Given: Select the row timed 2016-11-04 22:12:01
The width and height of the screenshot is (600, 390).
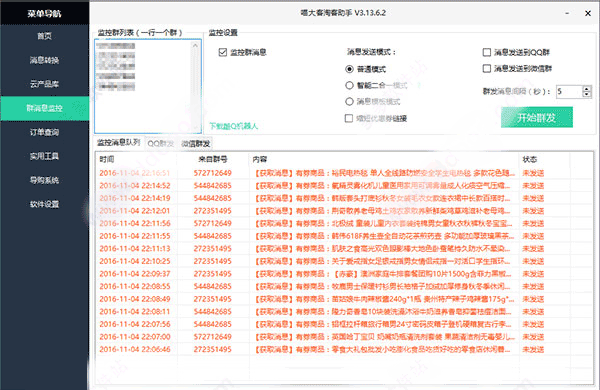Looking at the screenshot, I should coord(344,211).
